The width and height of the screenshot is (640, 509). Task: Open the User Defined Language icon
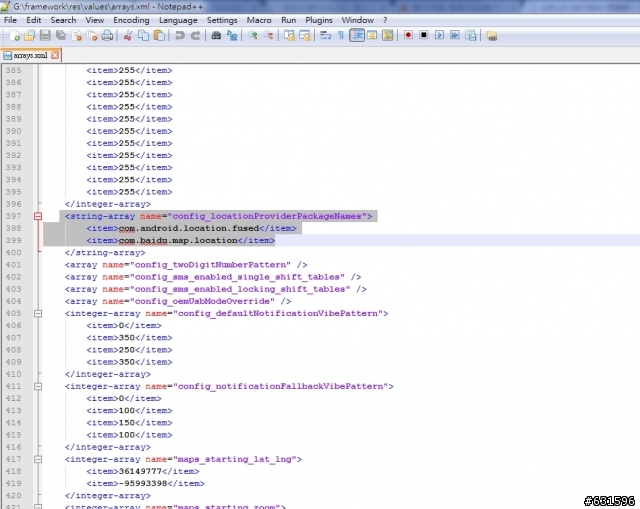click(372, 36)
